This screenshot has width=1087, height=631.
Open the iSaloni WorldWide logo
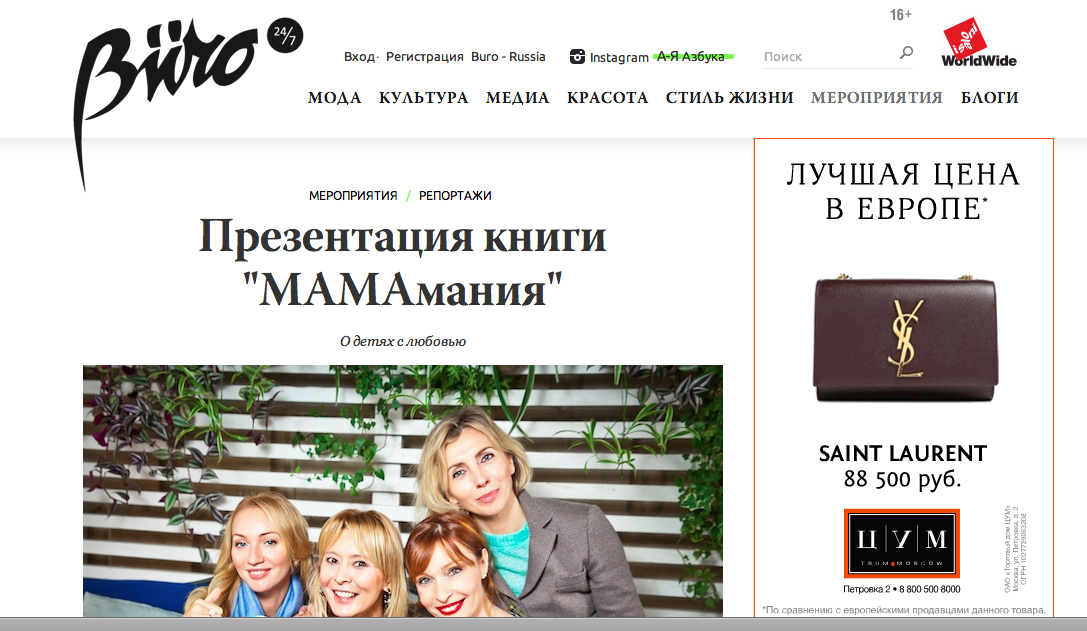978,43
